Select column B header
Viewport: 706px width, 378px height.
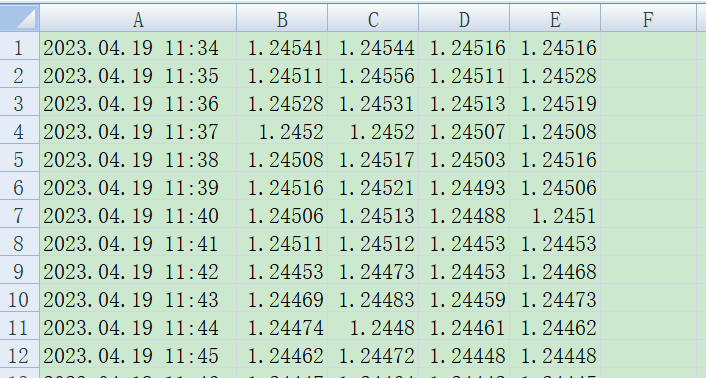point(282,18)
